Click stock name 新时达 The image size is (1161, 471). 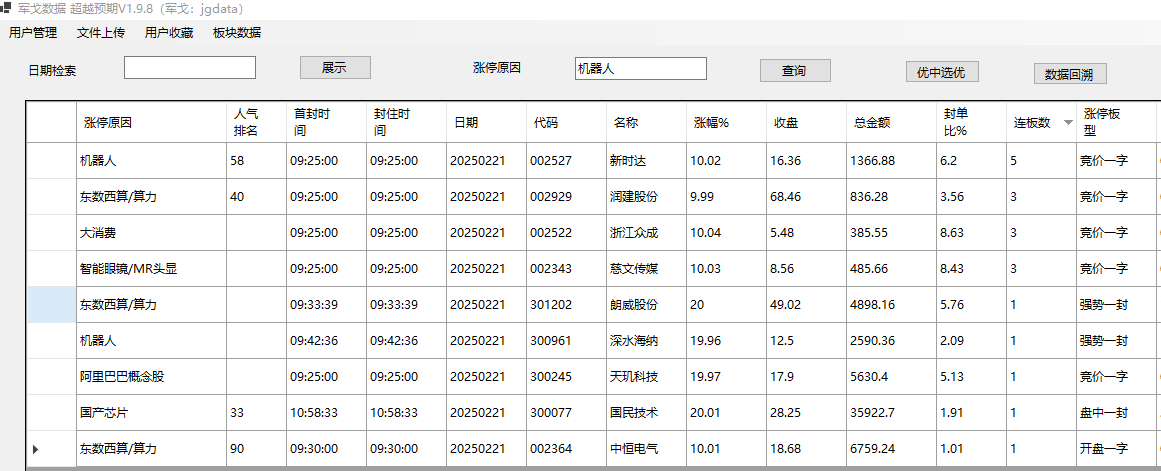[x=646, y=161]
